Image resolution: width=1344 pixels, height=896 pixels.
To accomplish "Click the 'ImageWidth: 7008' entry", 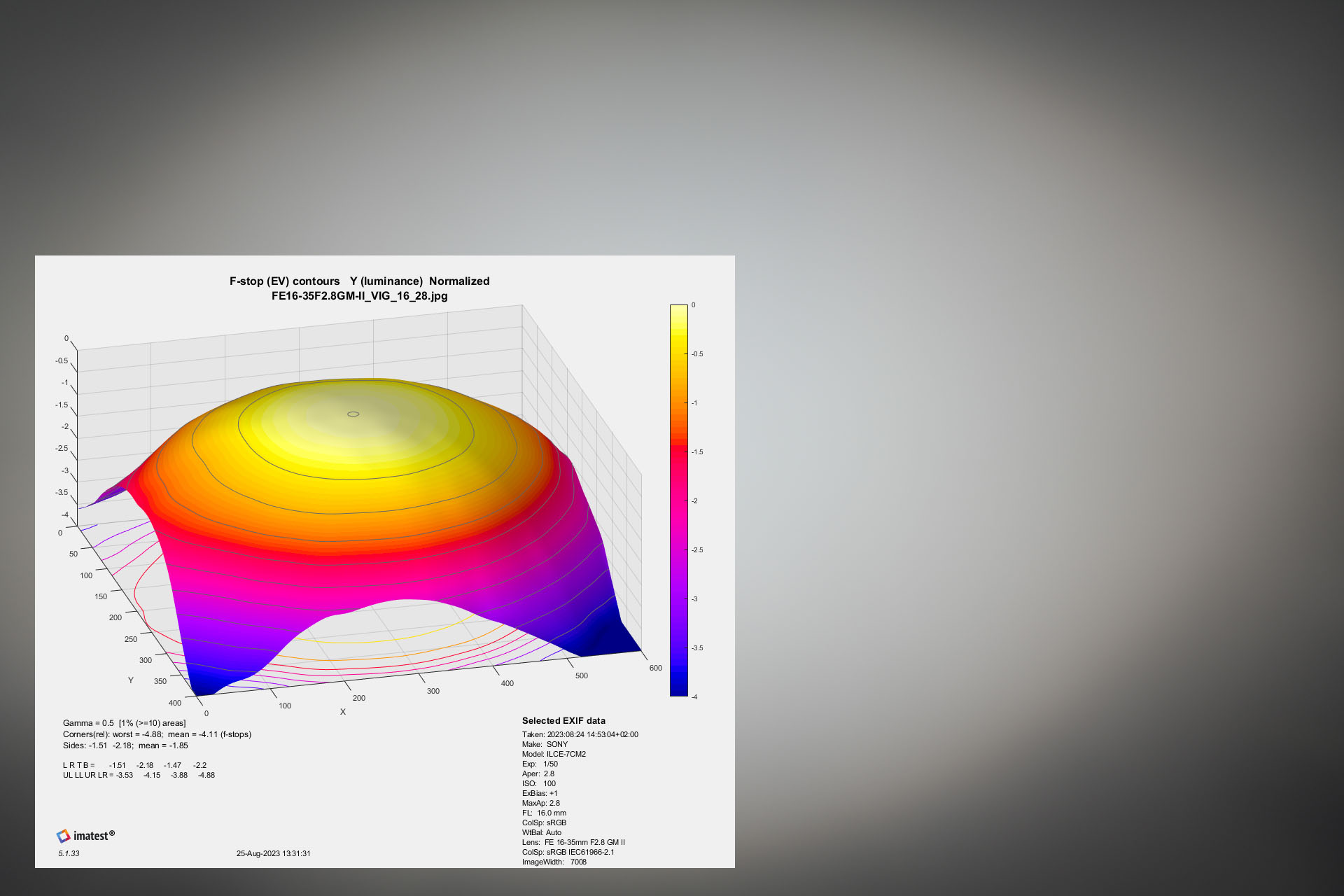I will pos(554,862).
